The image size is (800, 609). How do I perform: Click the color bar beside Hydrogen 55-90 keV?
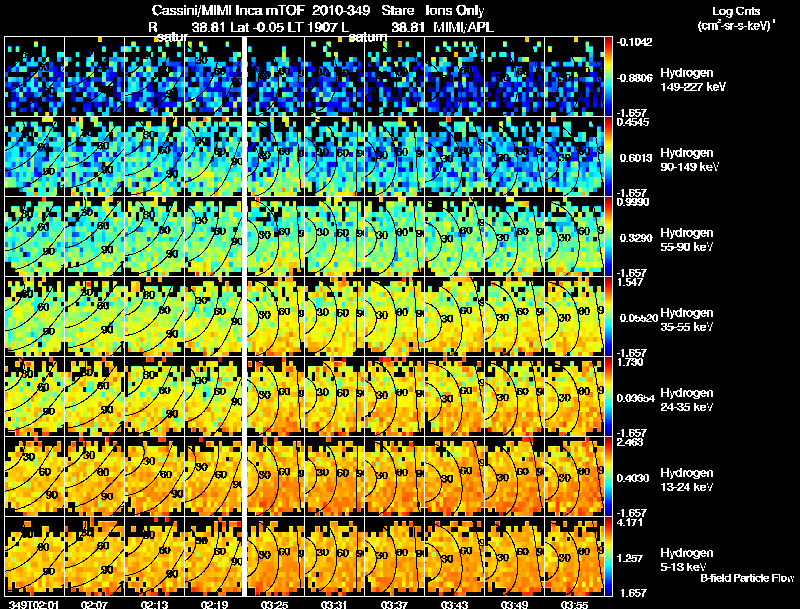(608, 237)
